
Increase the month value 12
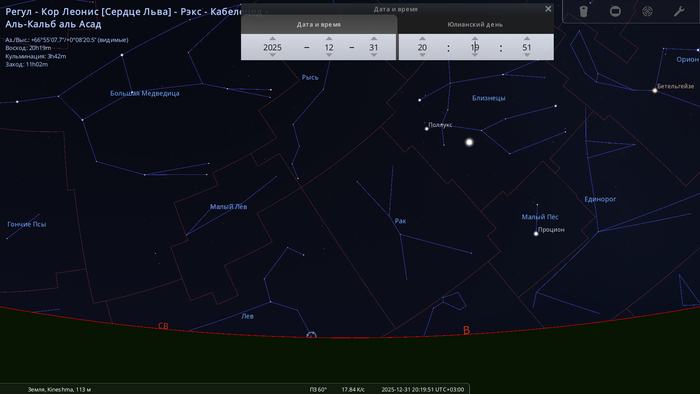329,38
